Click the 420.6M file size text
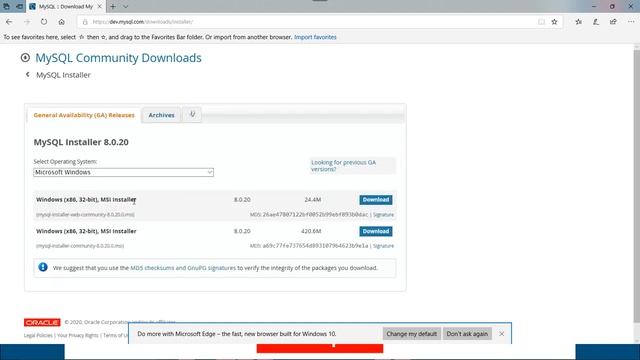 311,231
